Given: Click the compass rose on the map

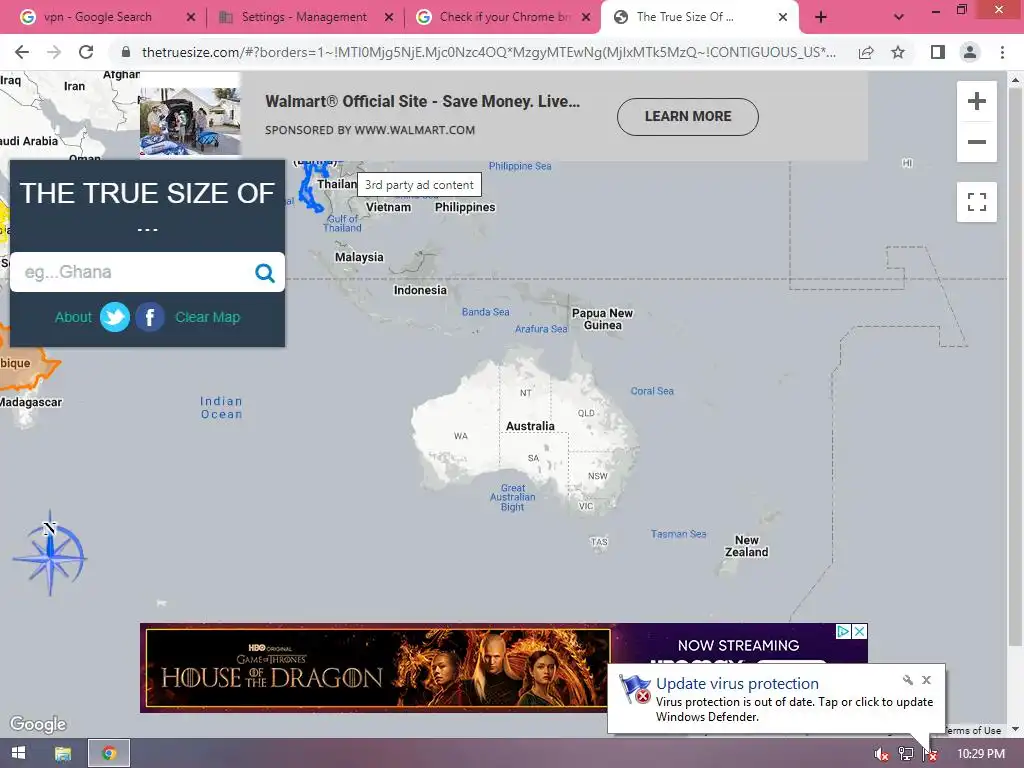Looking at the screenshot, I should [50, 553].
